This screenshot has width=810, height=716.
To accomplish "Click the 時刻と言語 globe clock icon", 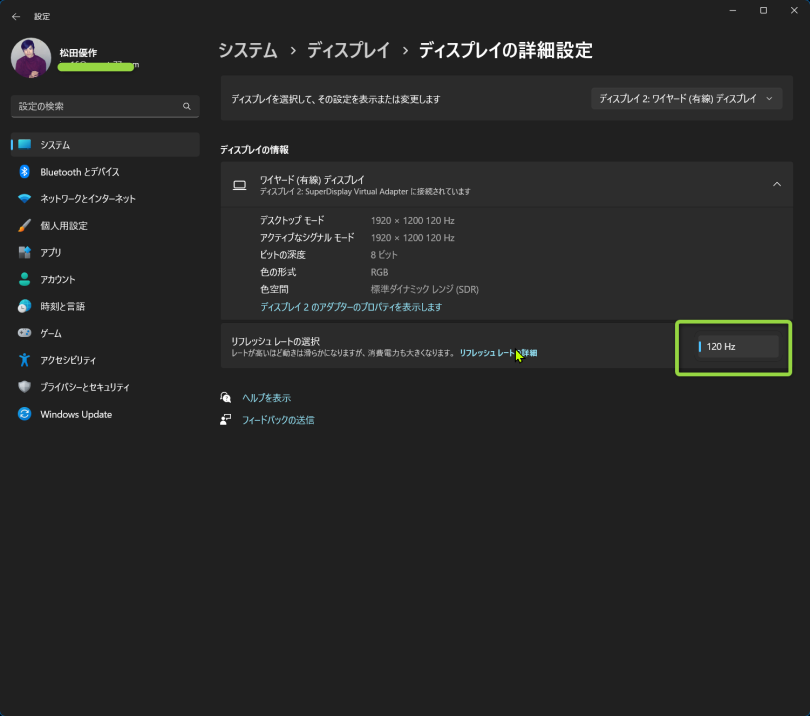I will [24, 306].
